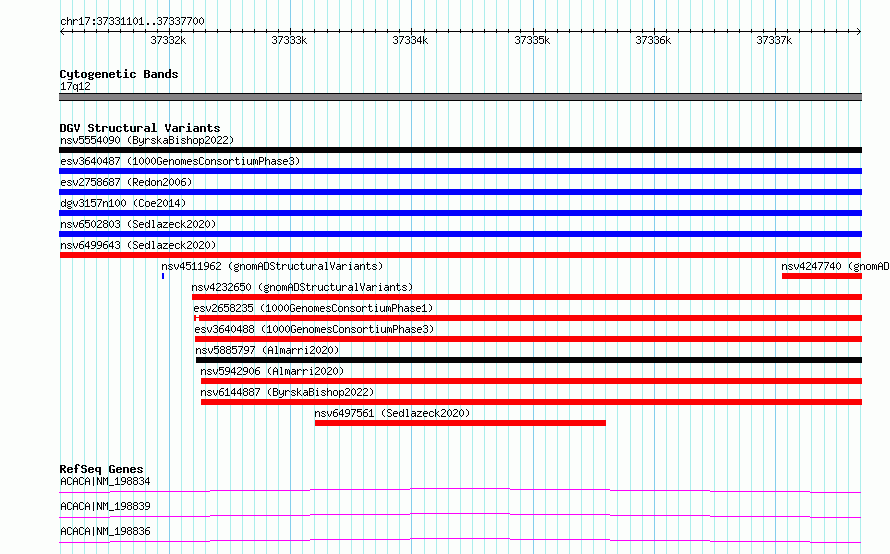Click the 37333k ruler tick label
Image resolution: width=890 pixels, height=554 pixels.
click(289, 40)
